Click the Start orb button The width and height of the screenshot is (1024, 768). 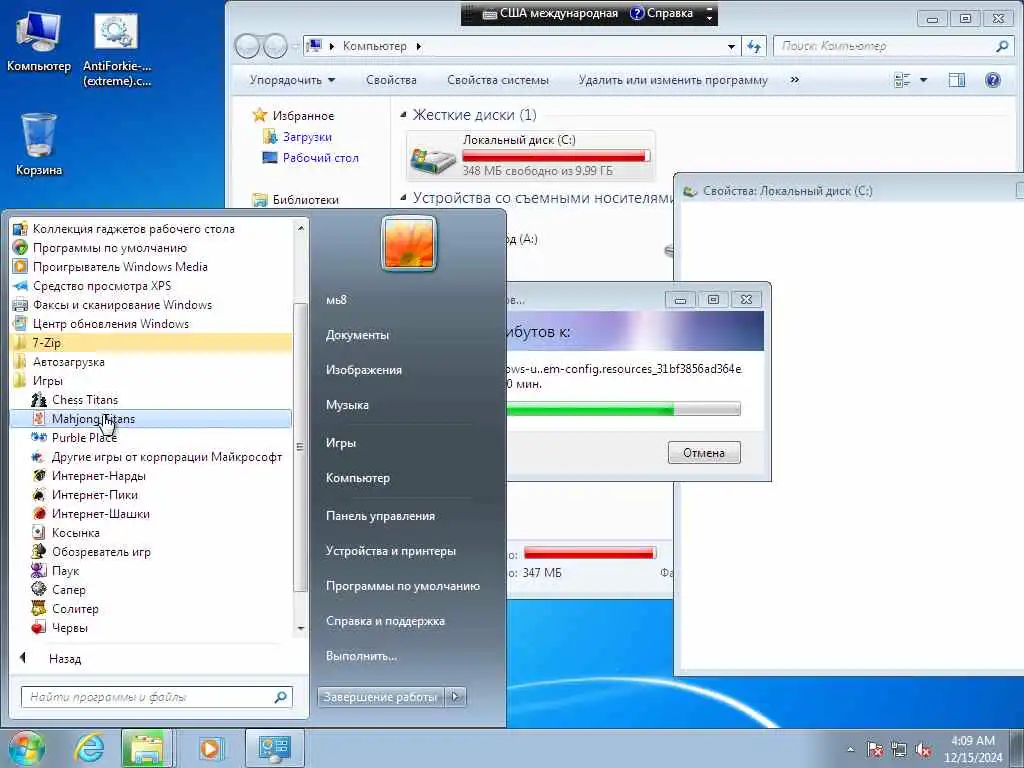(26, 748)
